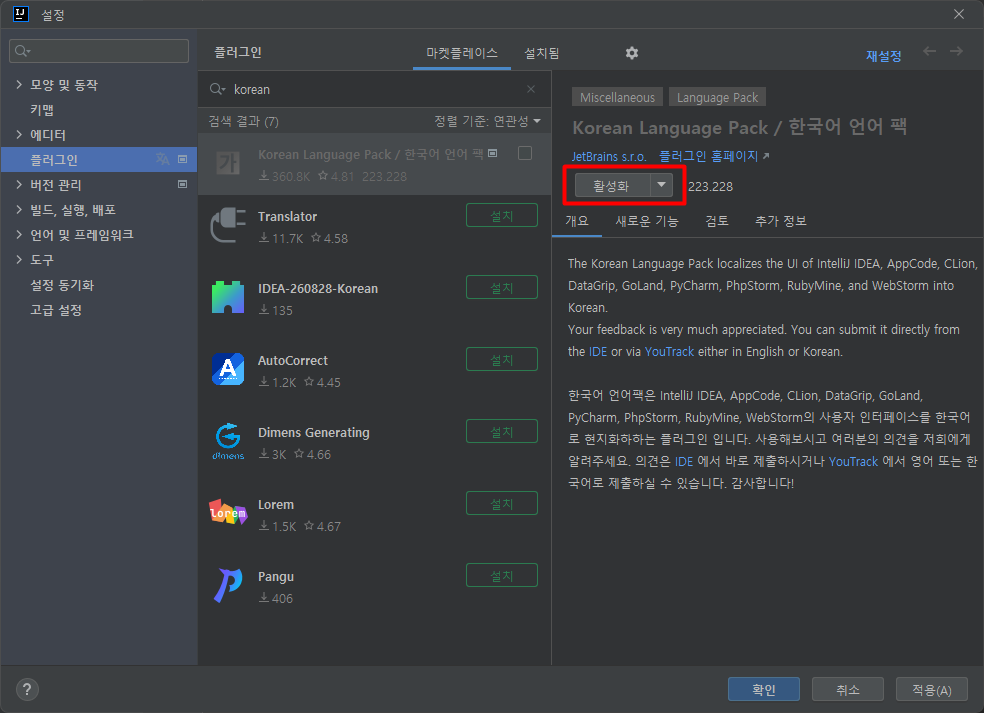This screenshot has width=984, height=713.
Task: Click the Miscellaneous tag
Action: point(618,97)
